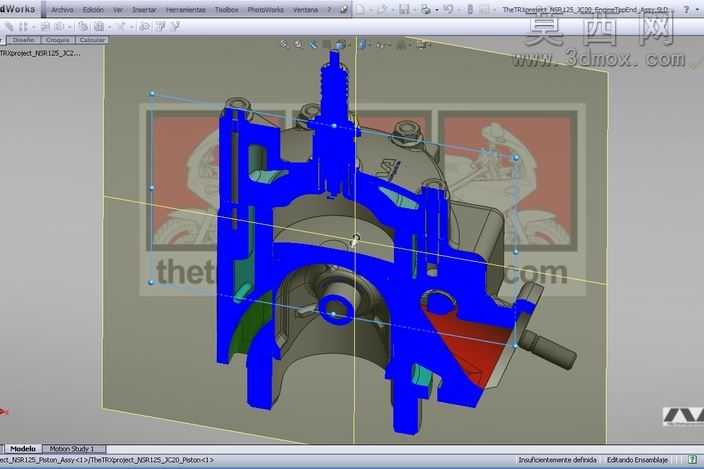Click the Apply Scene icon
This screenshot has height=469, width=704.
402,44
